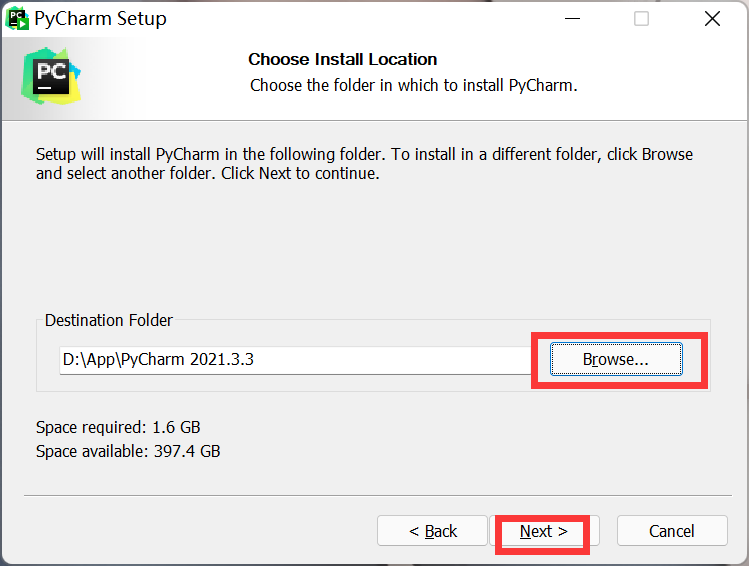
Task: Click the 'Setup will install PyCharm' instruction paragraph
Action: point(364,164)
